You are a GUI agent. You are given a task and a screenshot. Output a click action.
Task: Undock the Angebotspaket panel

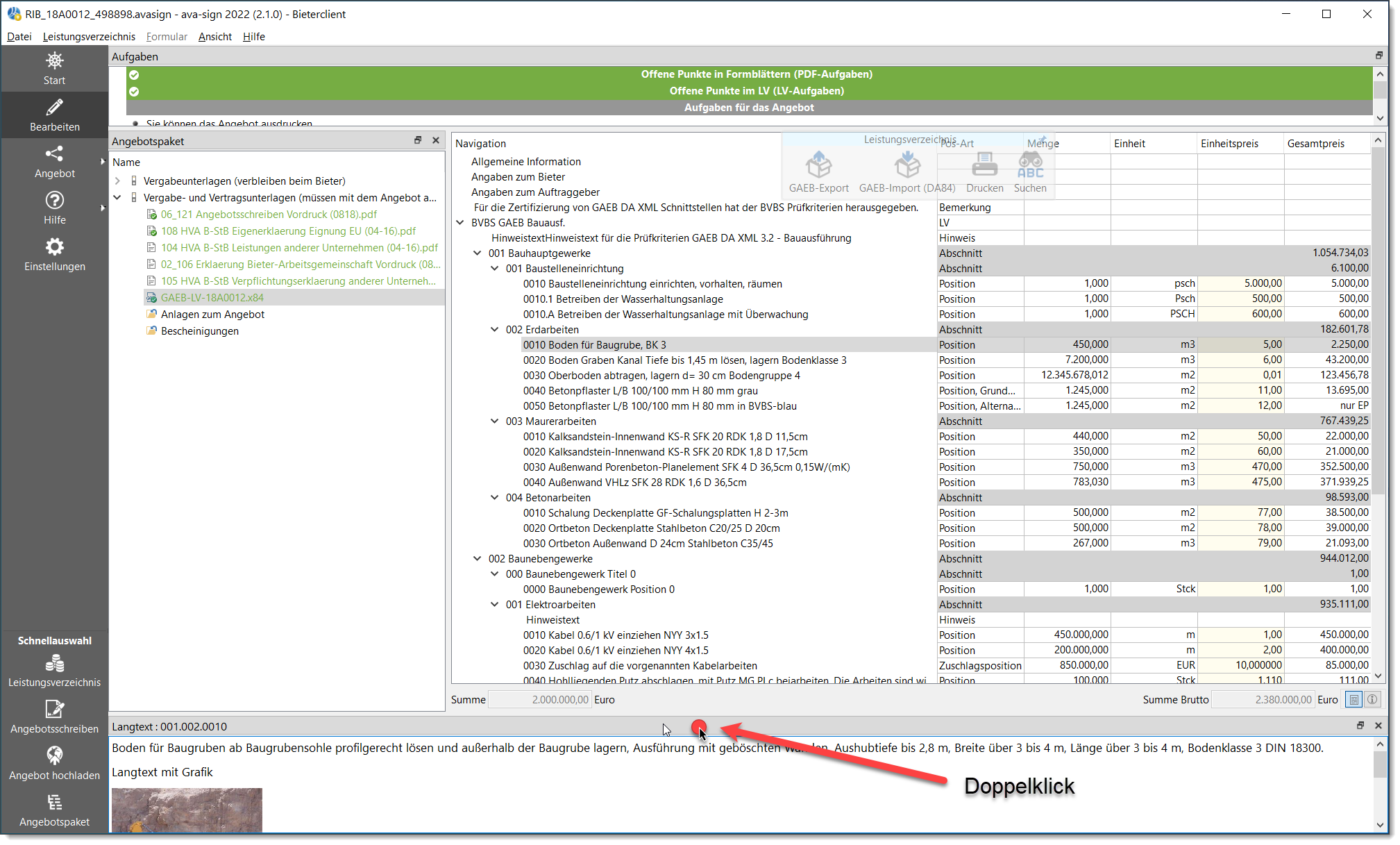(418, 140)
